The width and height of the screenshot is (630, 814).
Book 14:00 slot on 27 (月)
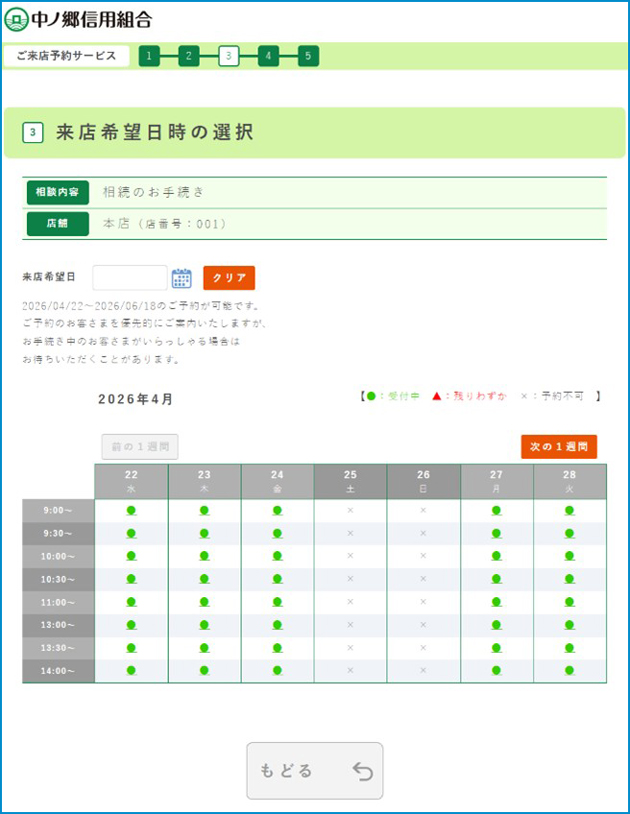tap(497, 670)
